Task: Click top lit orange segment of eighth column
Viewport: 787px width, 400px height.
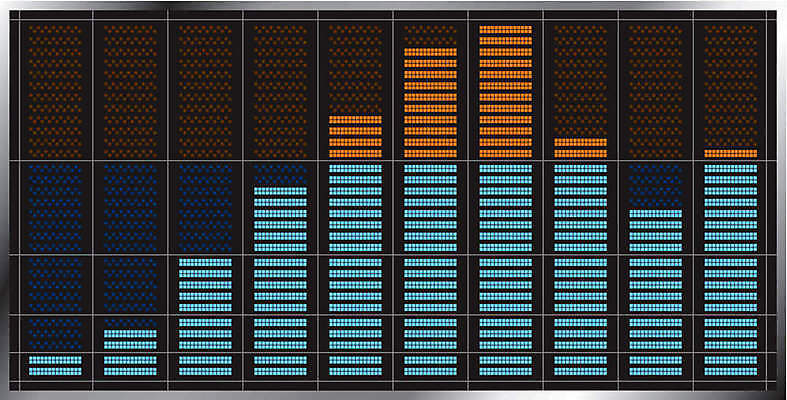Action: tap(581, 143)
